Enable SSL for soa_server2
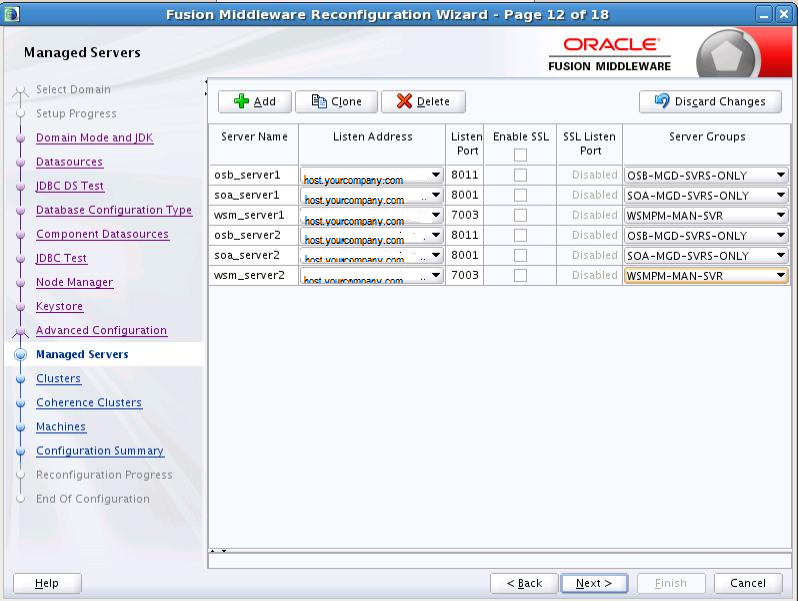Viewport: 798px width, 601px height. (520, 255)
